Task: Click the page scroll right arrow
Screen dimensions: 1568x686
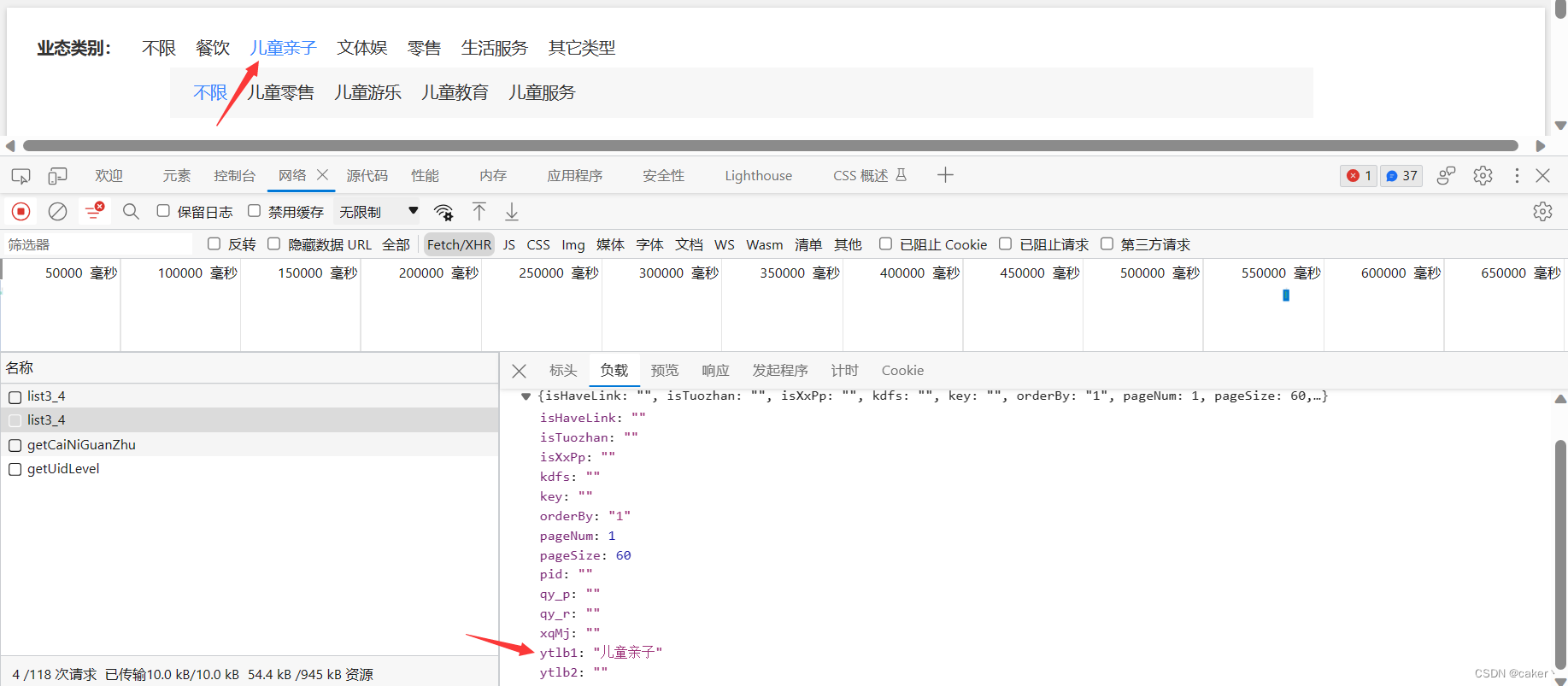Action: tap(1541, 146)
